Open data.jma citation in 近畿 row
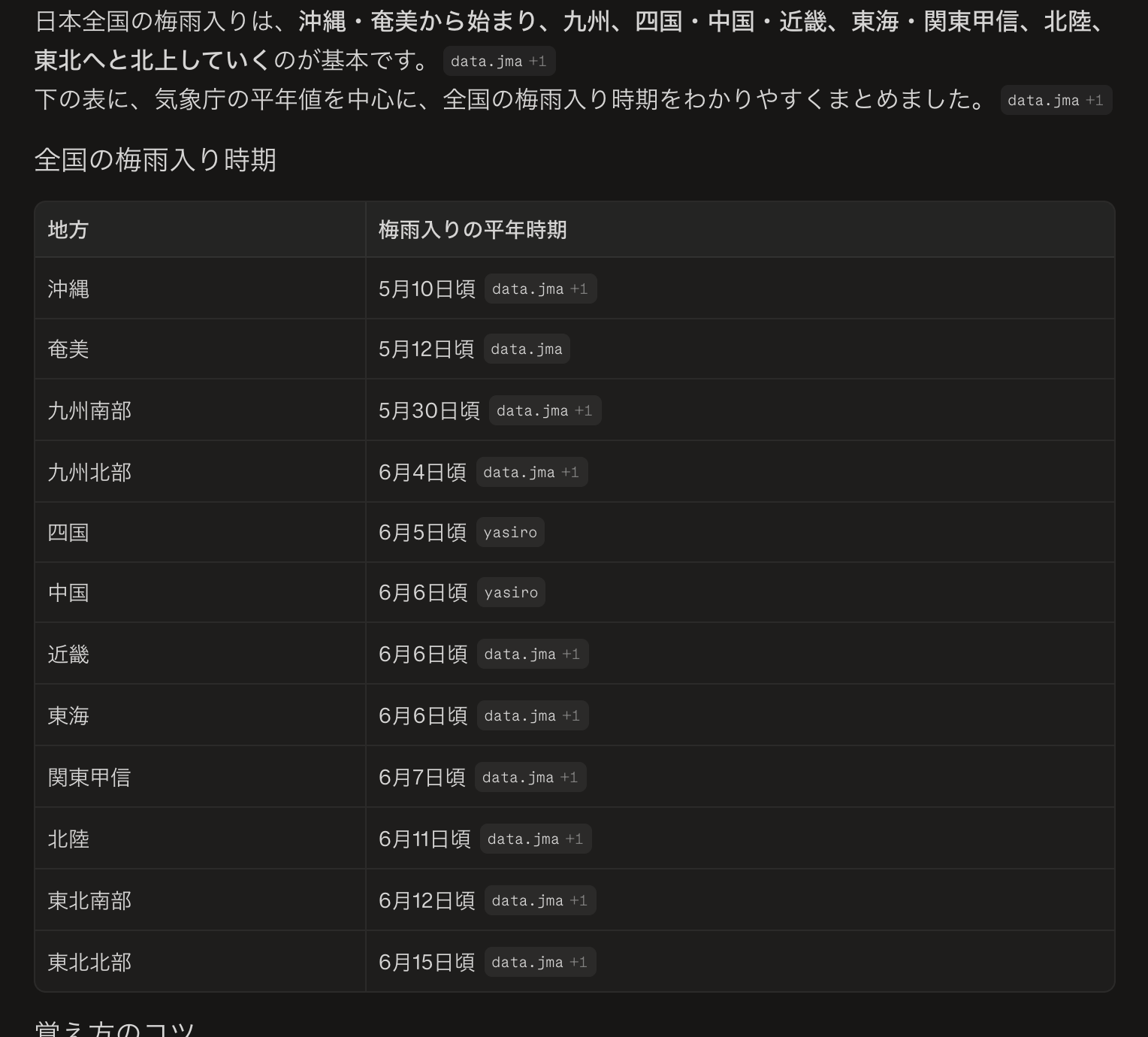 pyautogui.click(x=533, y=654)
